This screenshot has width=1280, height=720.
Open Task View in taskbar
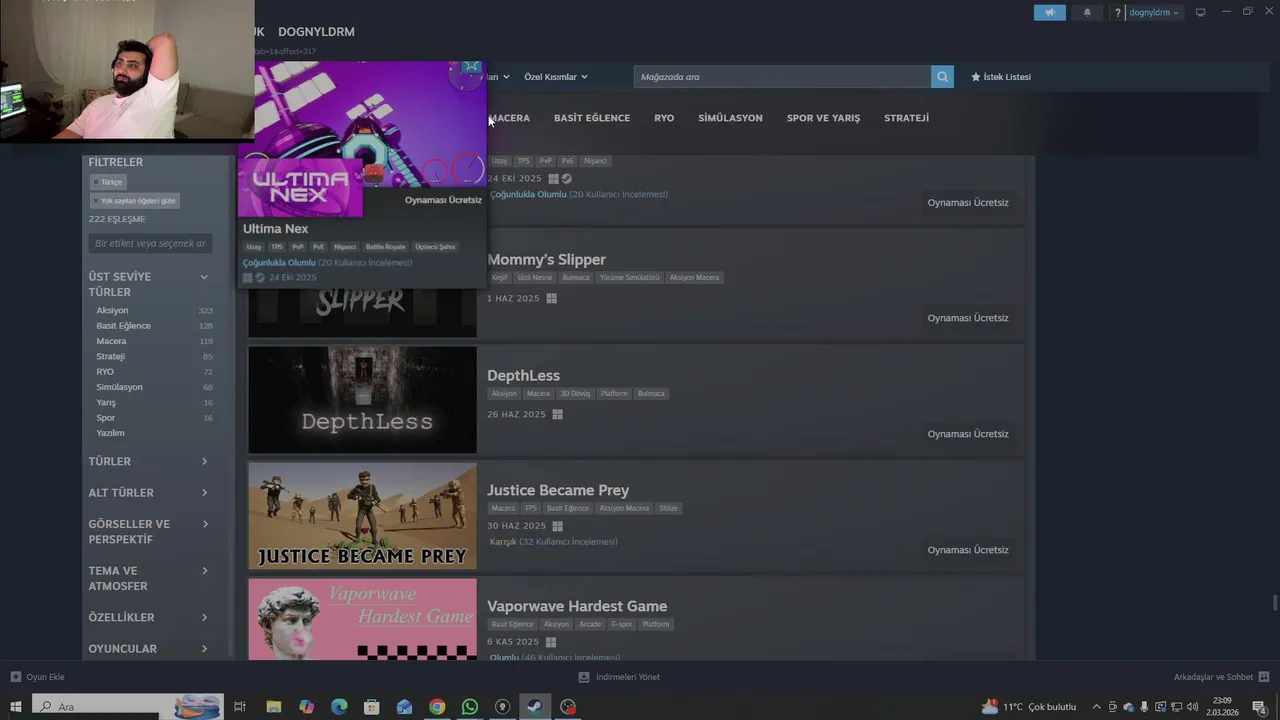coord(240,707)
